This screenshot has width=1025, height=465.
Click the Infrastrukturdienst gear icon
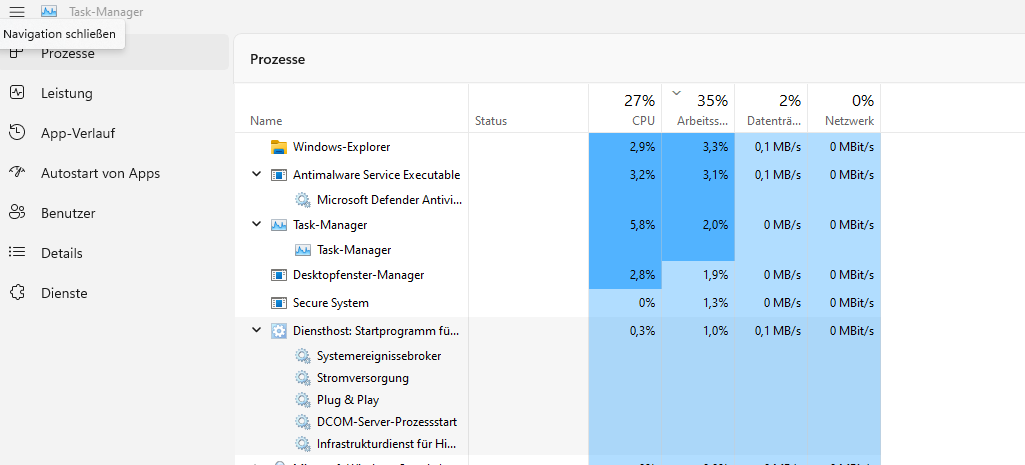point(302,444)
